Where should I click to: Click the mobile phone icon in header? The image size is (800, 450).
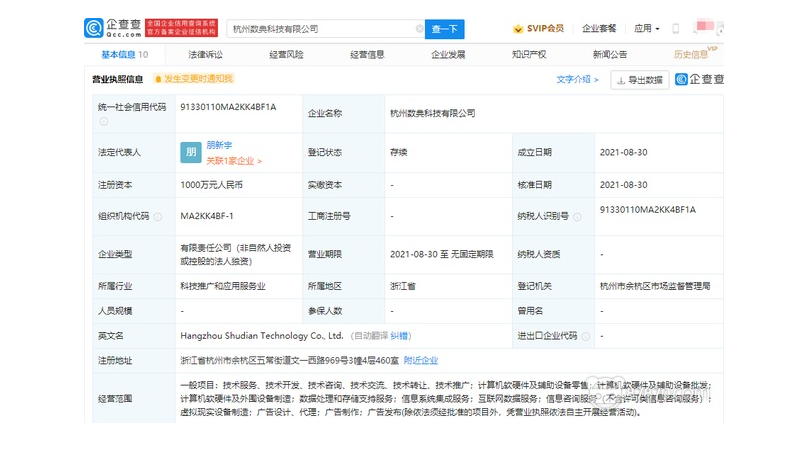[676, 29]
